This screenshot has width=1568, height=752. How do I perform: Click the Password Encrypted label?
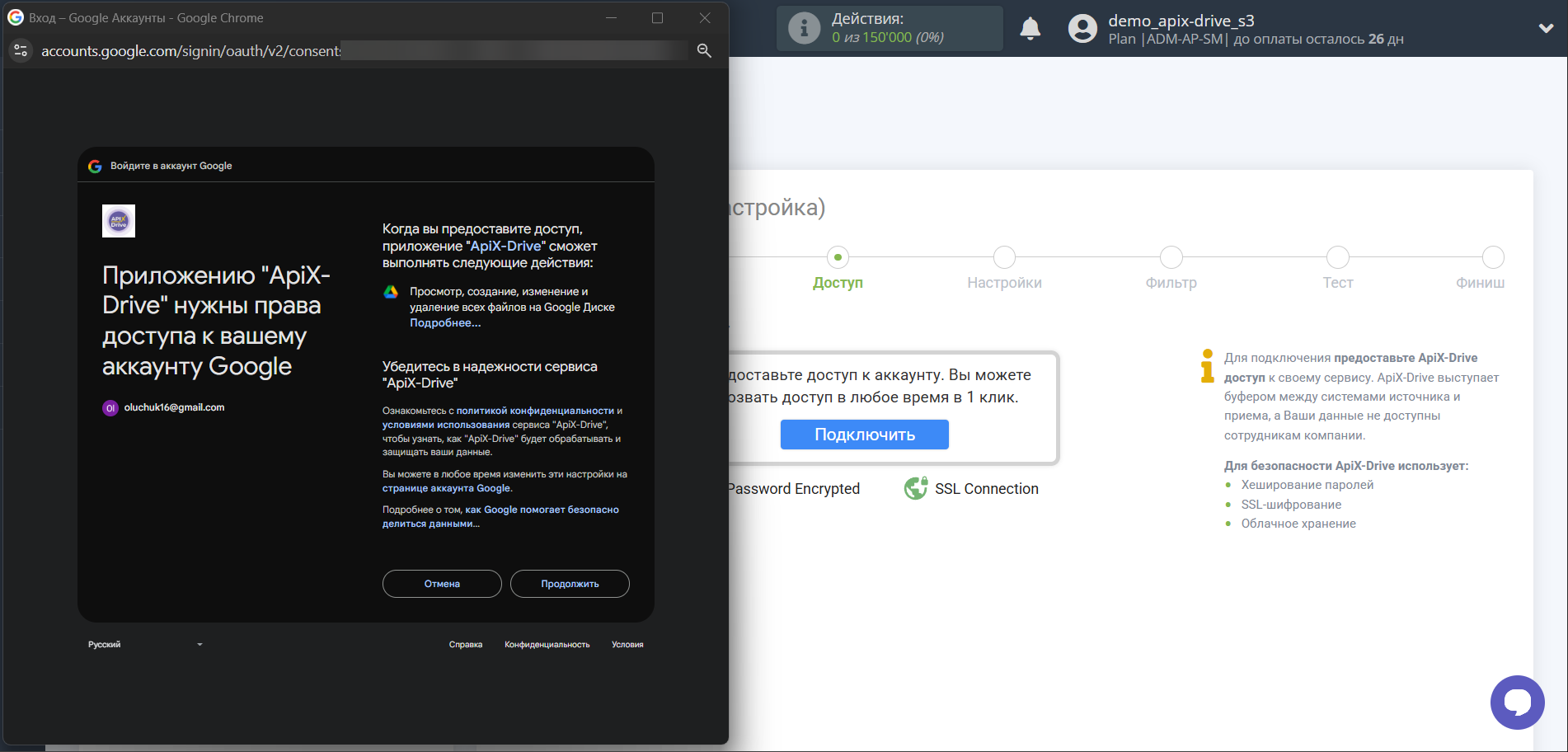(x=794, y=489)
